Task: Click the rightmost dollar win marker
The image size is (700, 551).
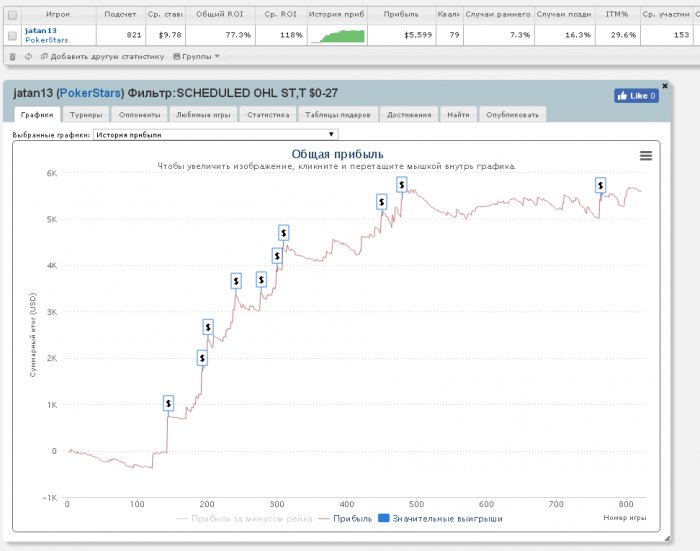Action: 601,185
